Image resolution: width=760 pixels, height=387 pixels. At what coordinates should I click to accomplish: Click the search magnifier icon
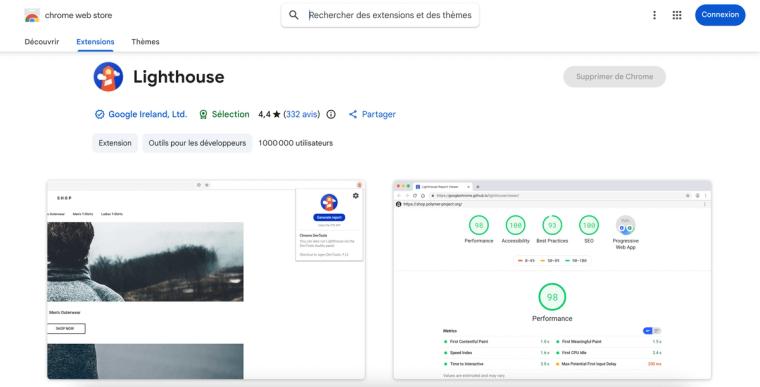(x=294, y=15)
